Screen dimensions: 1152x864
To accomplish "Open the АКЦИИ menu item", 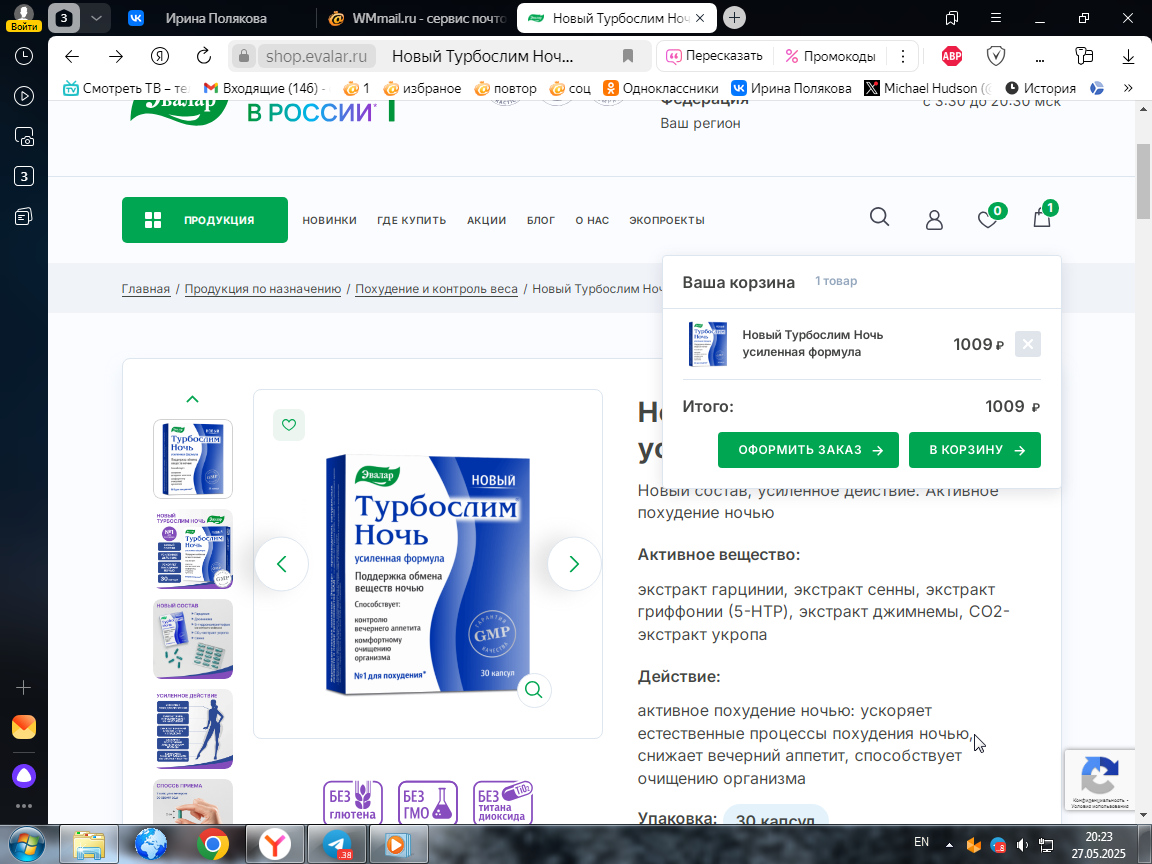I will [486, 220].
